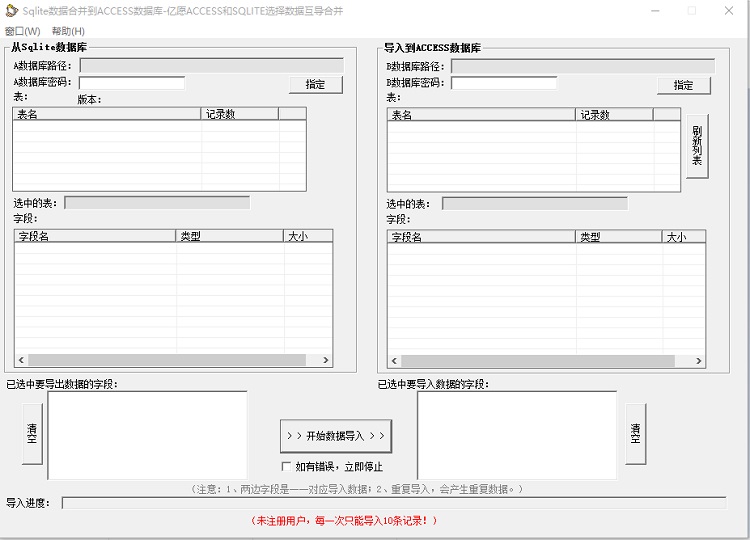Sort Sqlite table list by 记录数 header
The width and height of the screenshot is (750, 540).
click(x=240, y=114)
